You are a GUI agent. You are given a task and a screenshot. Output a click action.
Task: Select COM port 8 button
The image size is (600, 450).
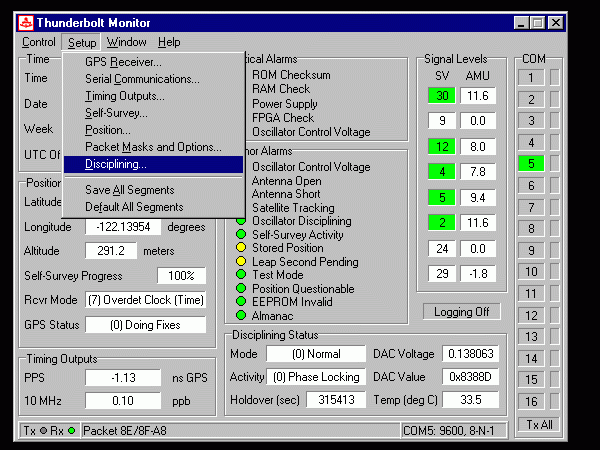click(531, 228)
